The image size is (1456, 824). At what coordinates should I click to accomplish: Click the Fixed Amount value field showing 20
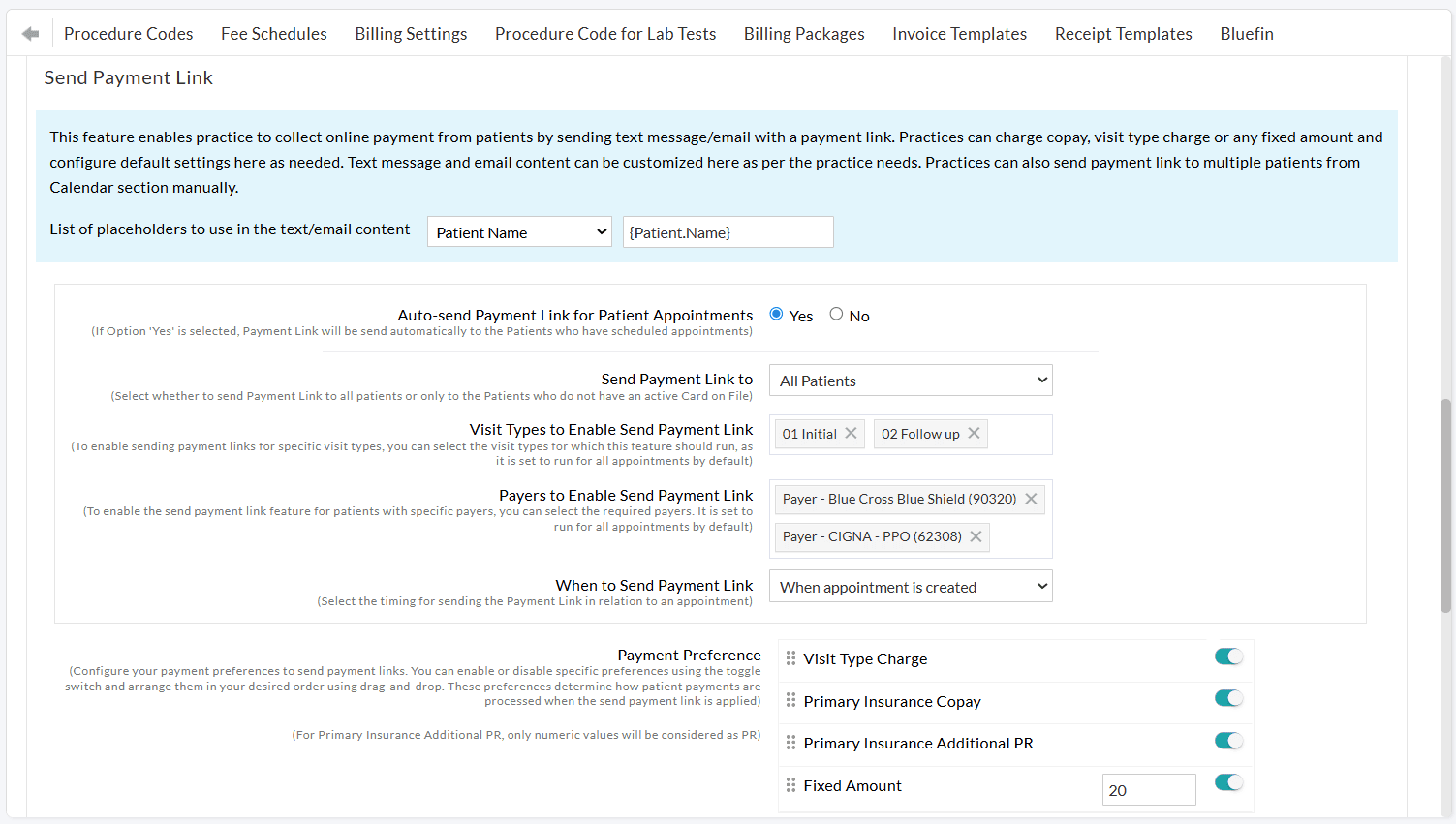point(1148,789)
